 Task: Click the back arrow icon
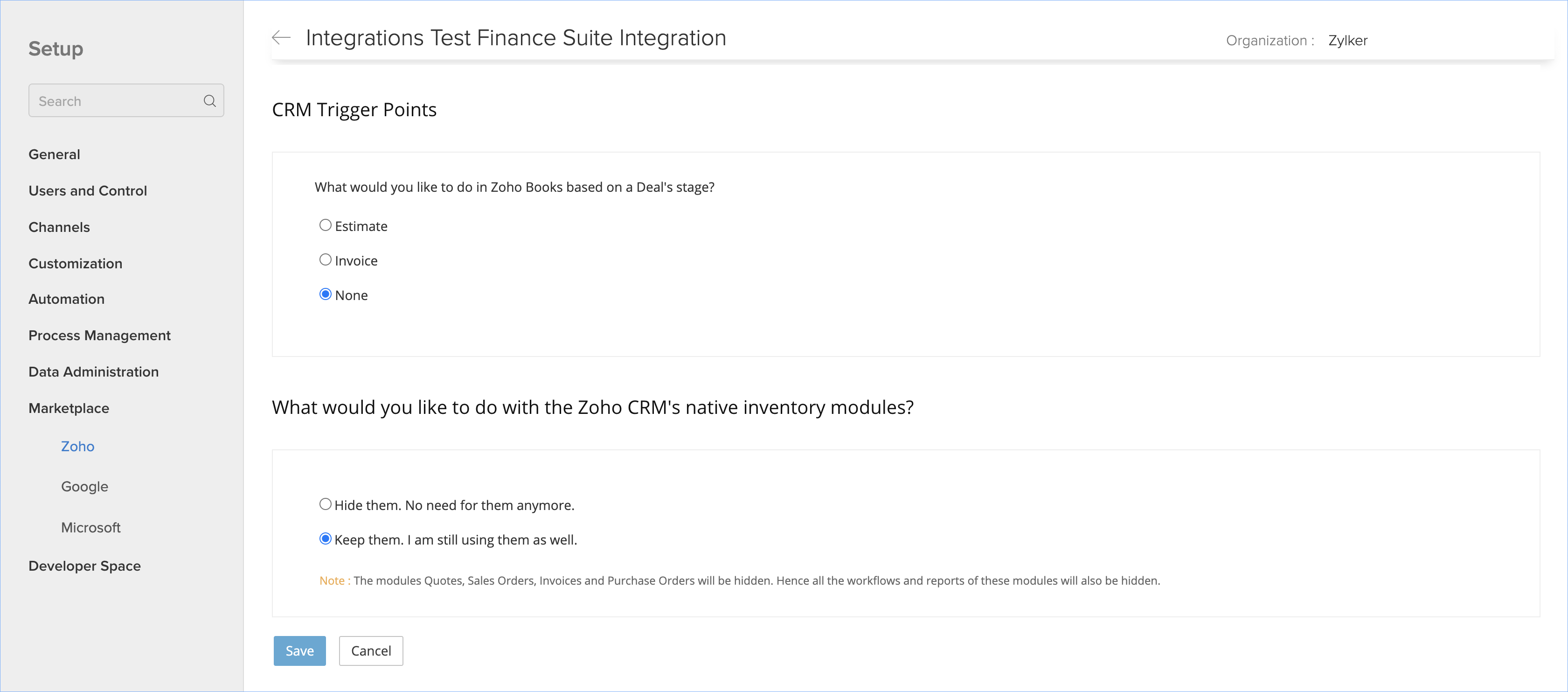tap(281, 38)
